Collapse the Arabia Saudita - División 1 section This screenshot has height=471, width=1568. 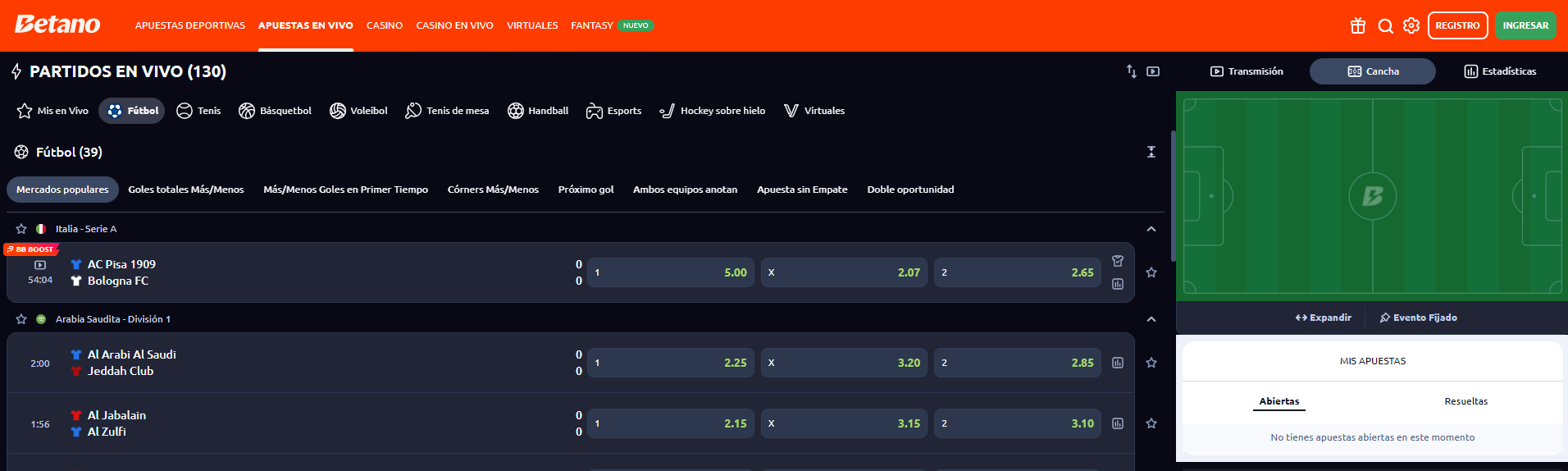coord(1151,319)
